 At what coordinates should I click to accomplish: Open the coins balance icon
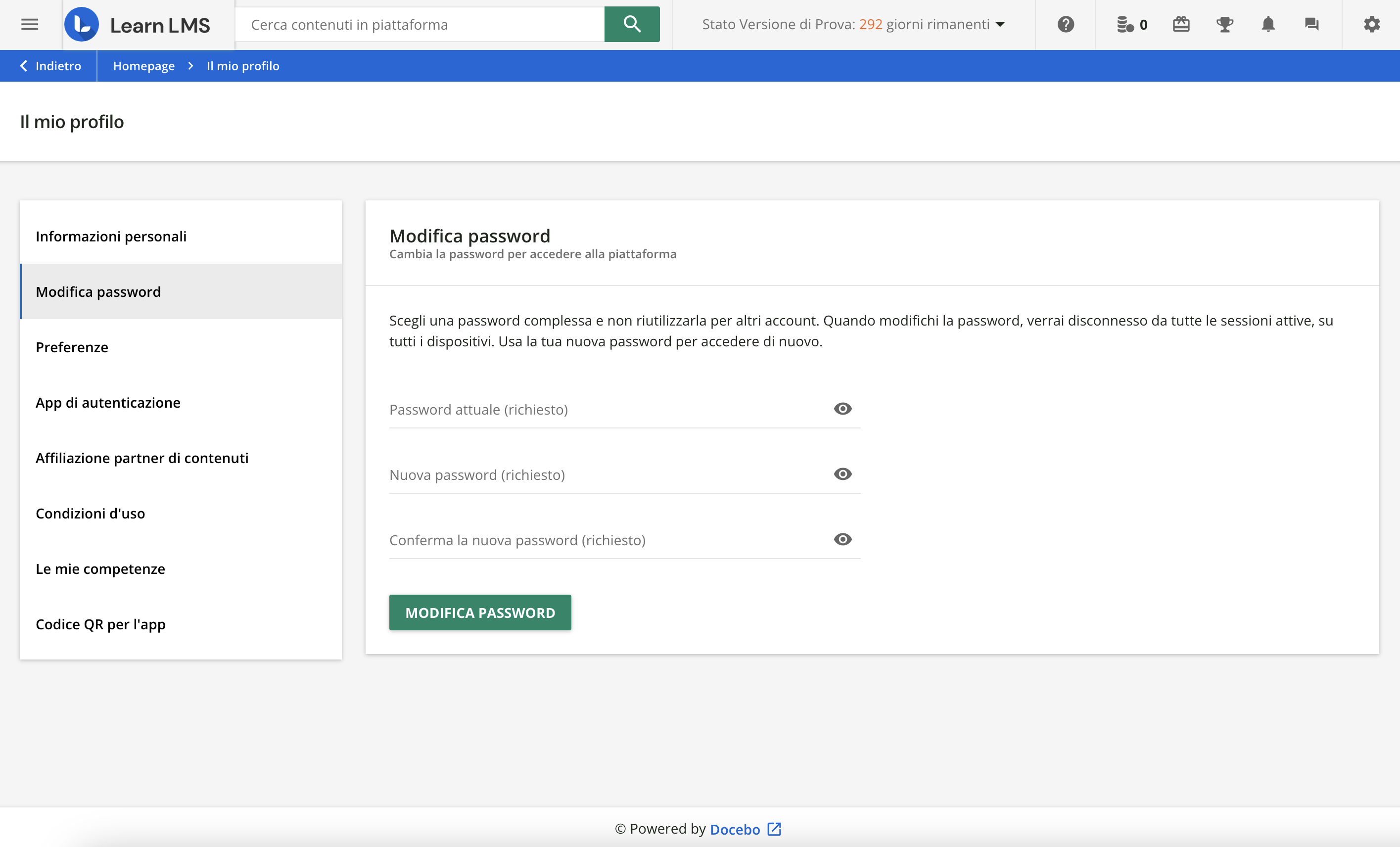tap(1125, 24)
